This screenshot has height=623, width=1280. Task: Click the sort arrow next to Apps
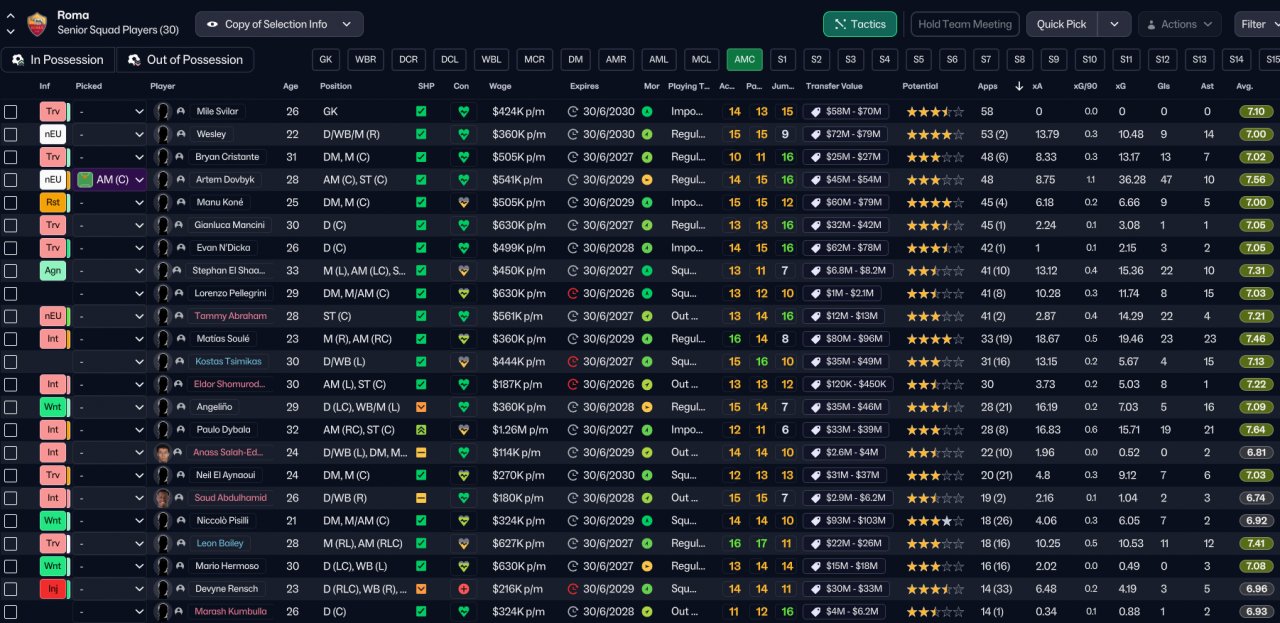click(1019, 86)
